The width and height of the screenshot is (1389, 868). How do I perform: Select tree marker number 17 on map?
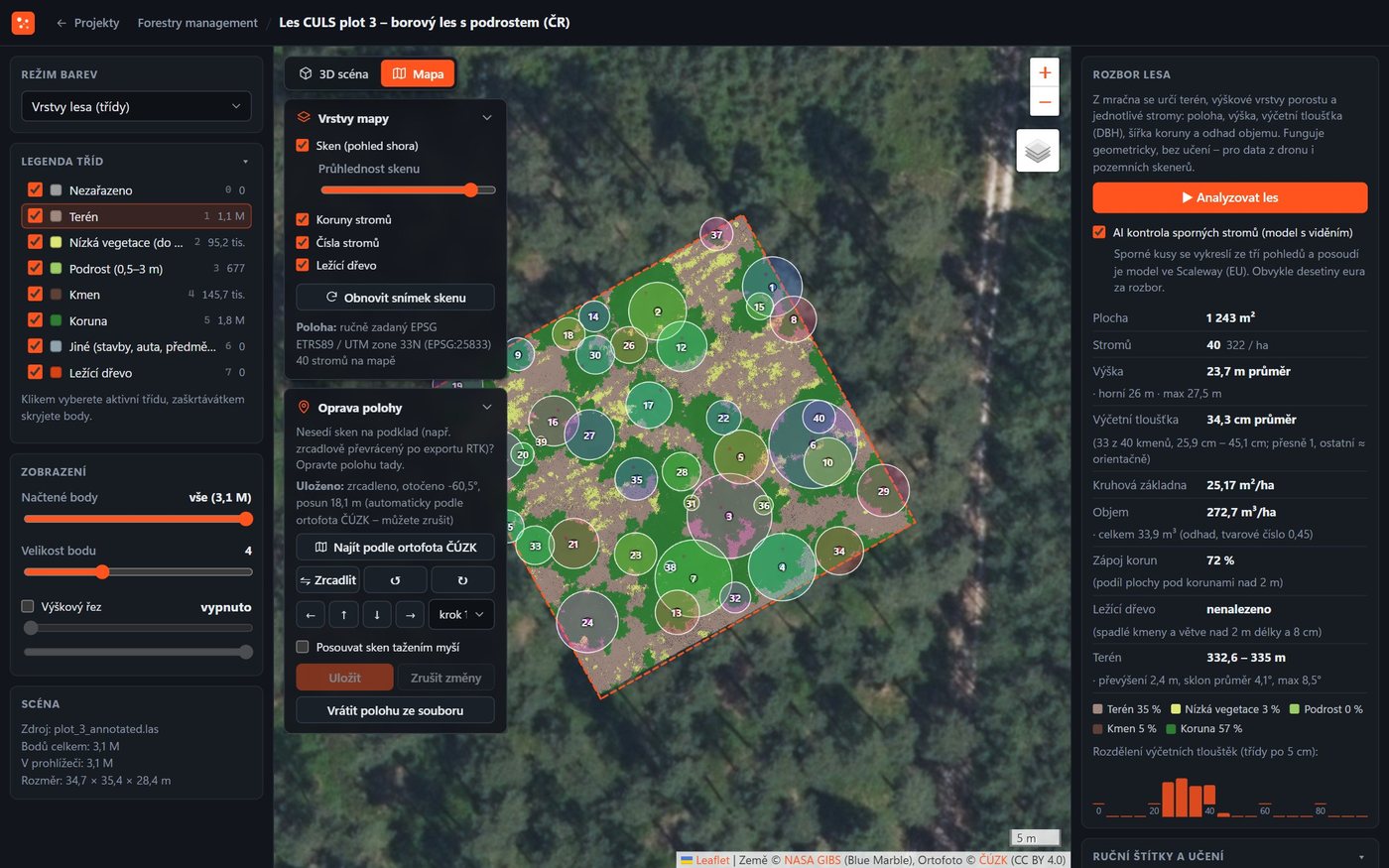click(x=649, y=406)
